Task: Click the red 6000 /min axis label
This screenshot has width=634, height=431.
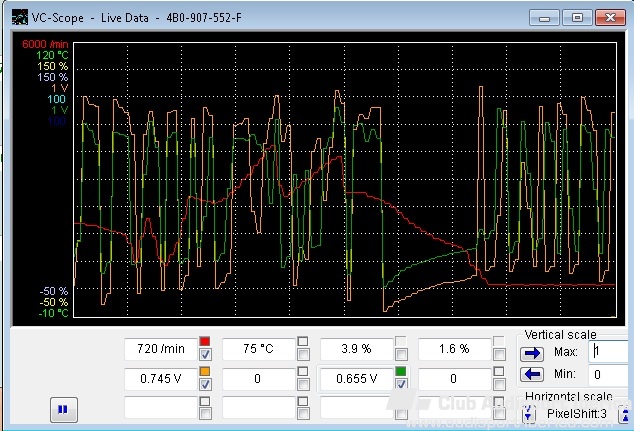Action: point(45,44)
